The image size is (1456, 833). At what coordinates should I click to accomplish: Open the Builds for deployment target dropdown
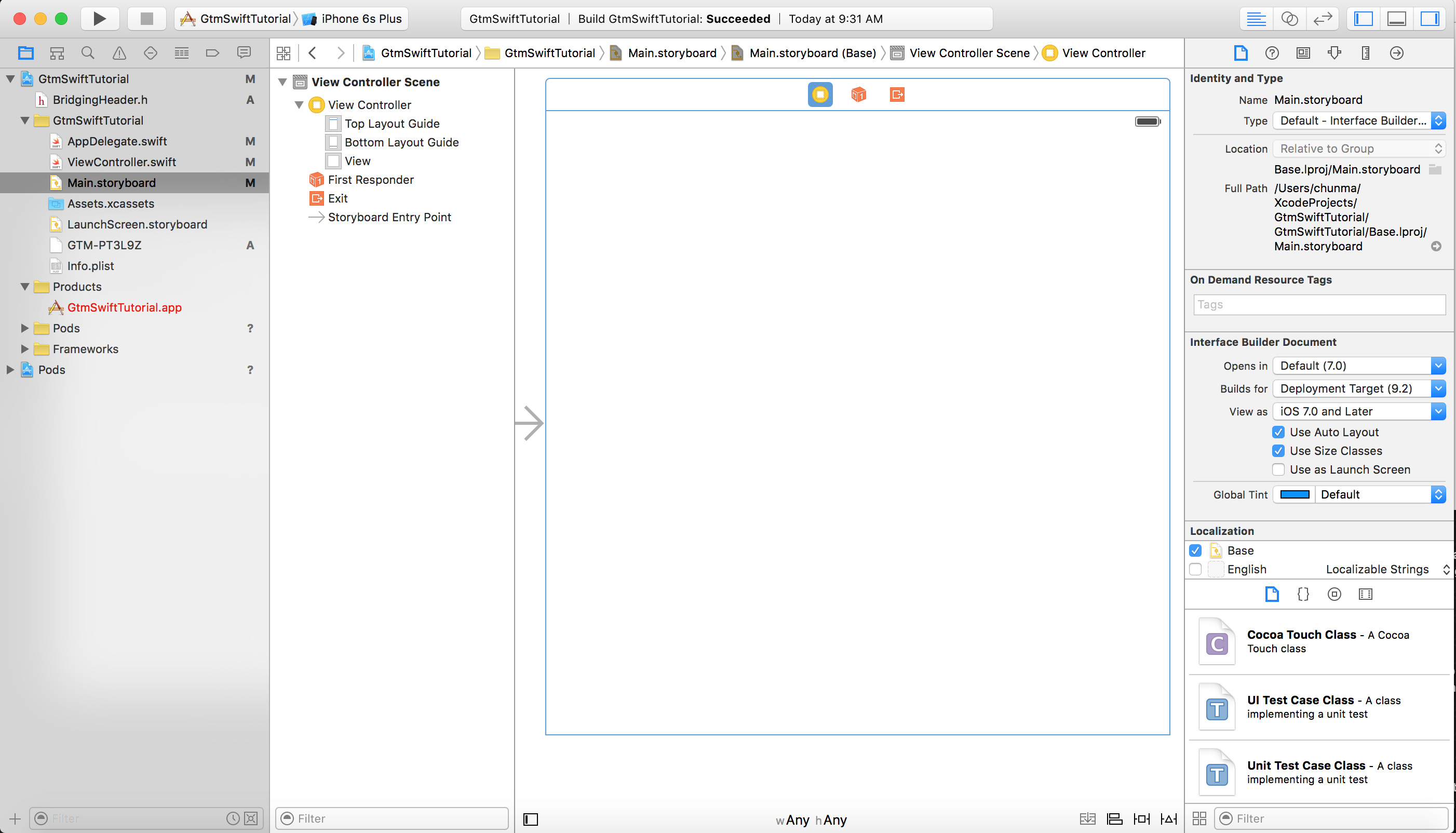point(1358,388)
